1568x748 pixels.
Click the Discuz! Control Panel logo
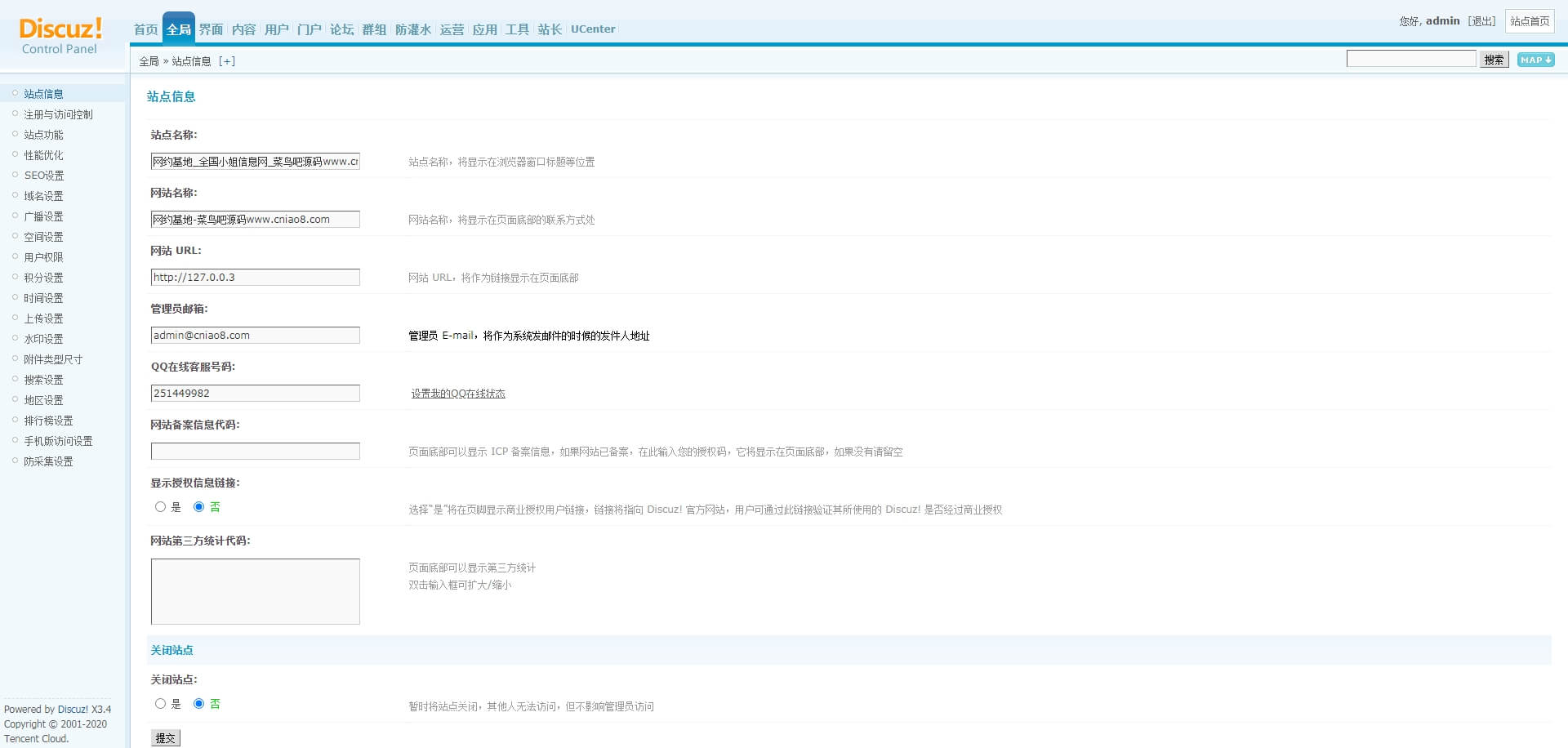tap(60, 36)
